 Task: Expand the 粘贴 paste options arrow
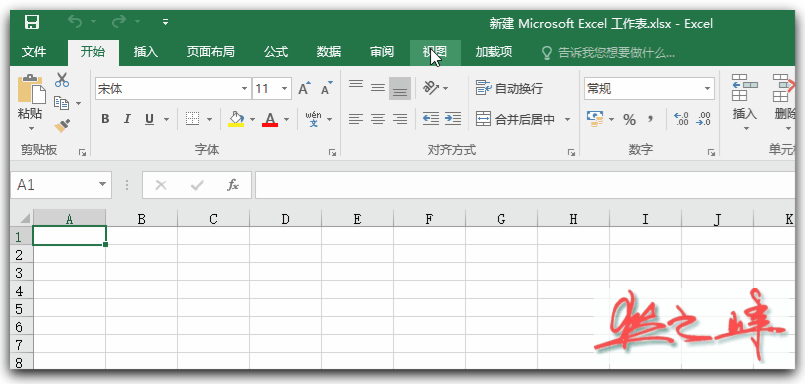[x=31, y=128]
